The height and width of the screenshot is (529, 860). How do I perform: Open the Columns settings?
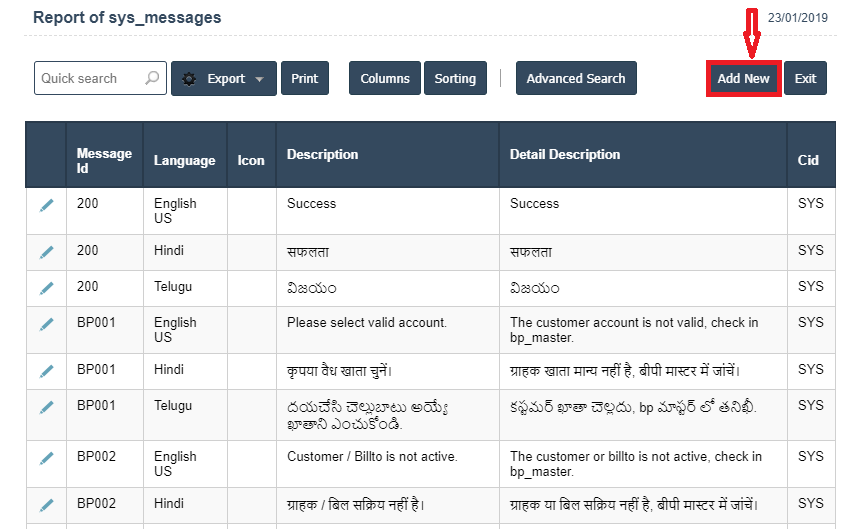coord(384,79)
